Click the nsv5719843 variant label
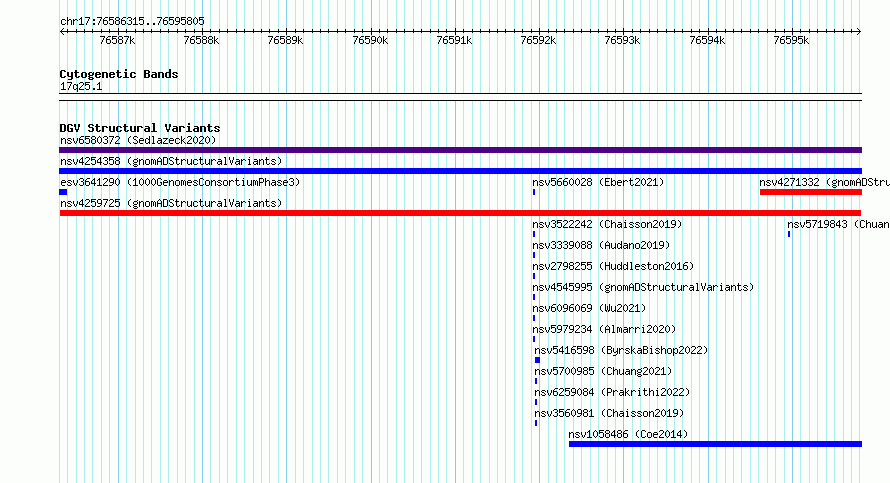This screenshot has height=483, width=890. 838,224
